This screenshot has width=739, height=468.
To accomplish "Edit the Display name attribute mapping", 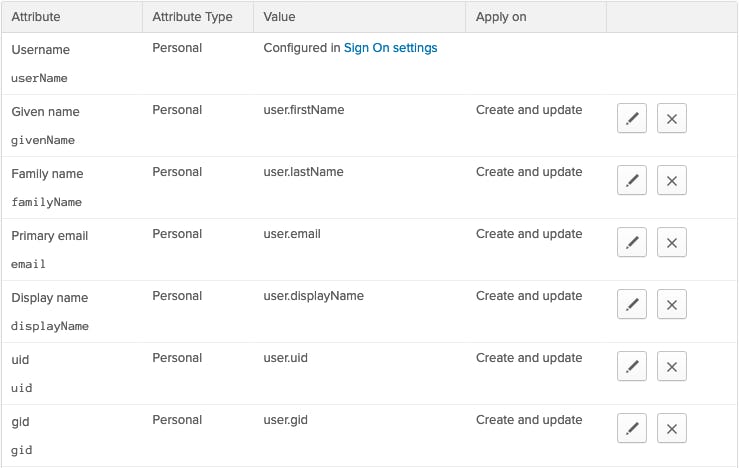I will (632, 305).
